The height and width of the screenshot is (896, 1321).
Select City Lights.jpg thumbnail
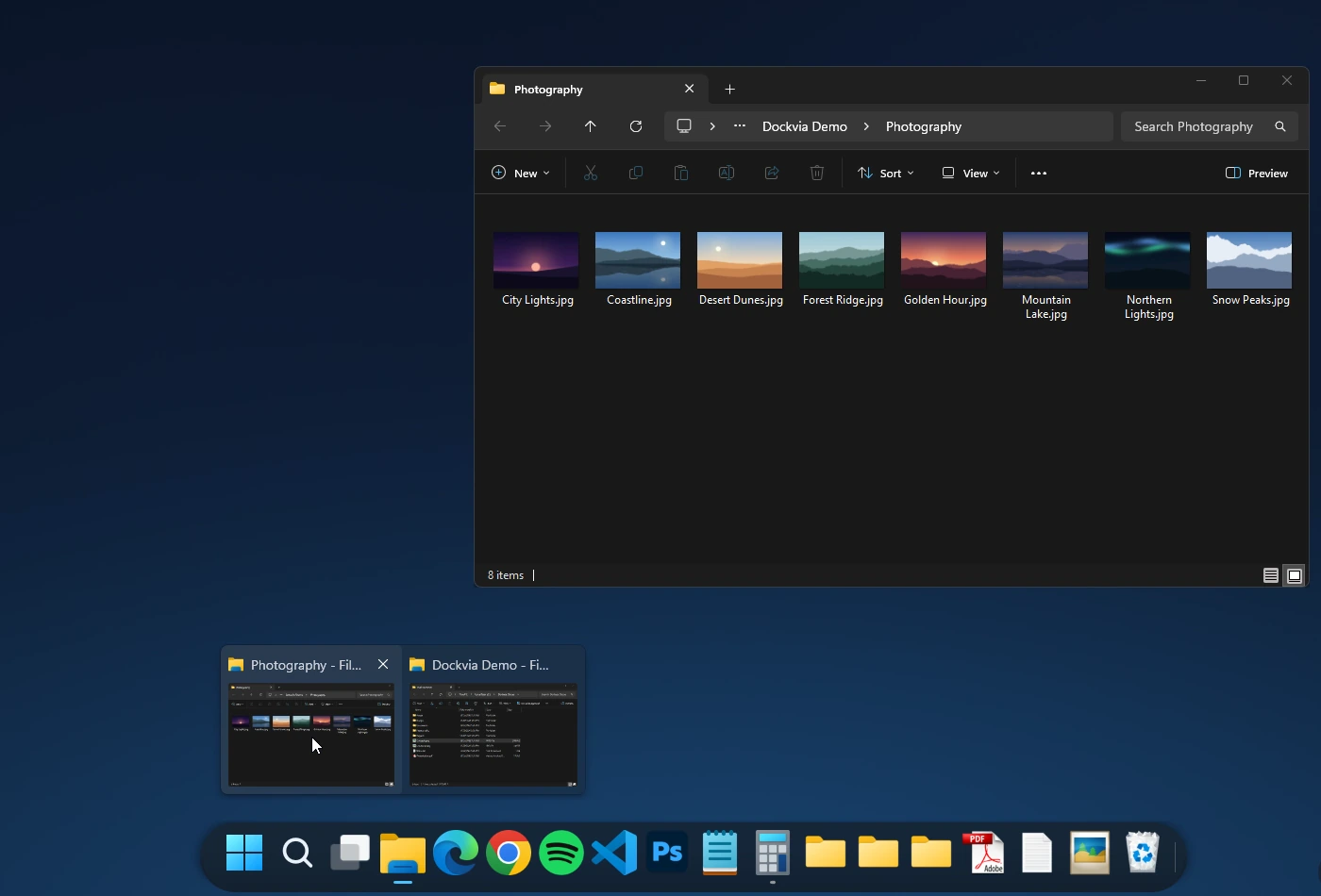click(536, 260)
